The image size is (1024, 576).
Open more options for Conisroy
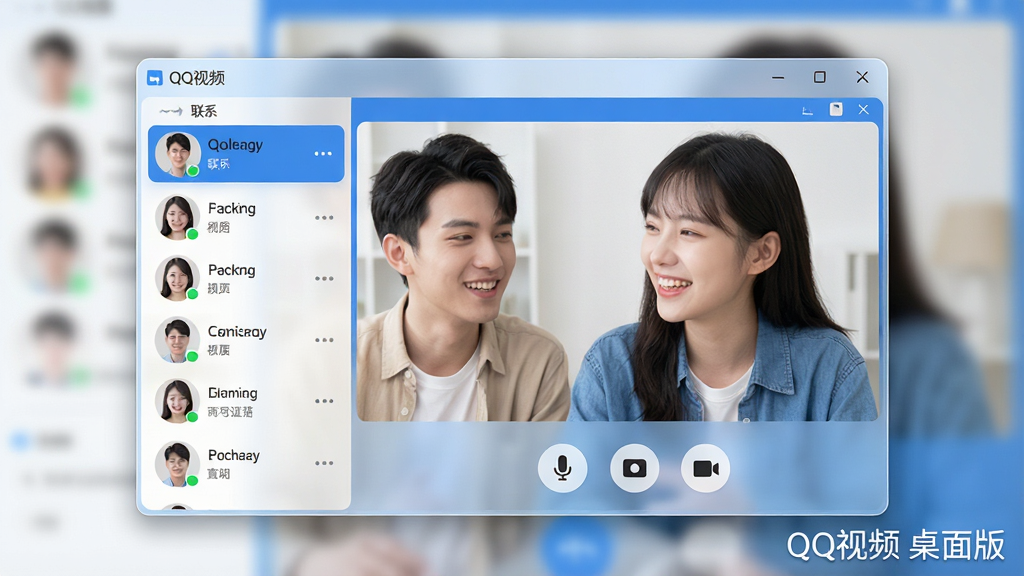click(x=324, y=340)
